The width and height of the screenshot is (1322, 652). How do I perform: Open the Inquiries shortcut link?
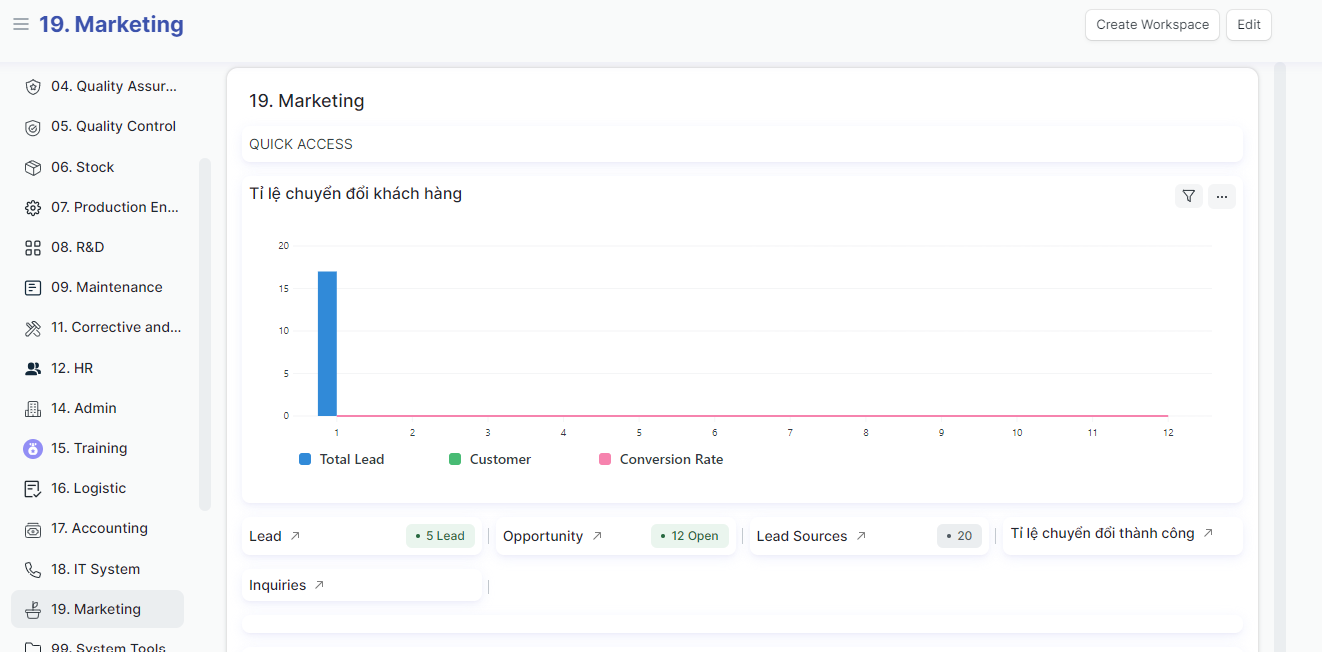[278, 585]
